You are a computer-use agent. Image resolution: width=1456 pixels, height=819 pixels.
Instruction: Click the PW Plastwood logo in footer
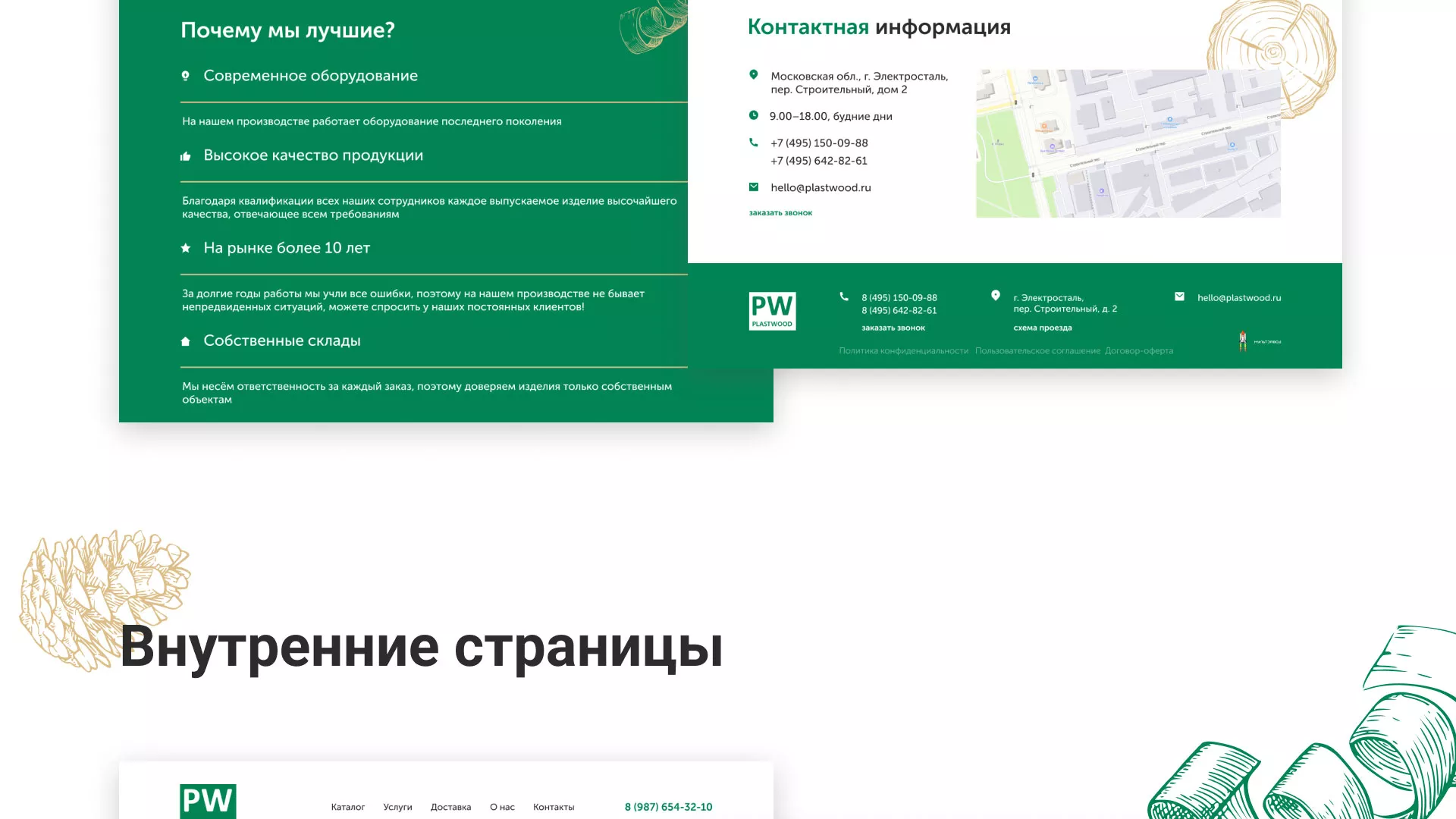coord(772,311)
